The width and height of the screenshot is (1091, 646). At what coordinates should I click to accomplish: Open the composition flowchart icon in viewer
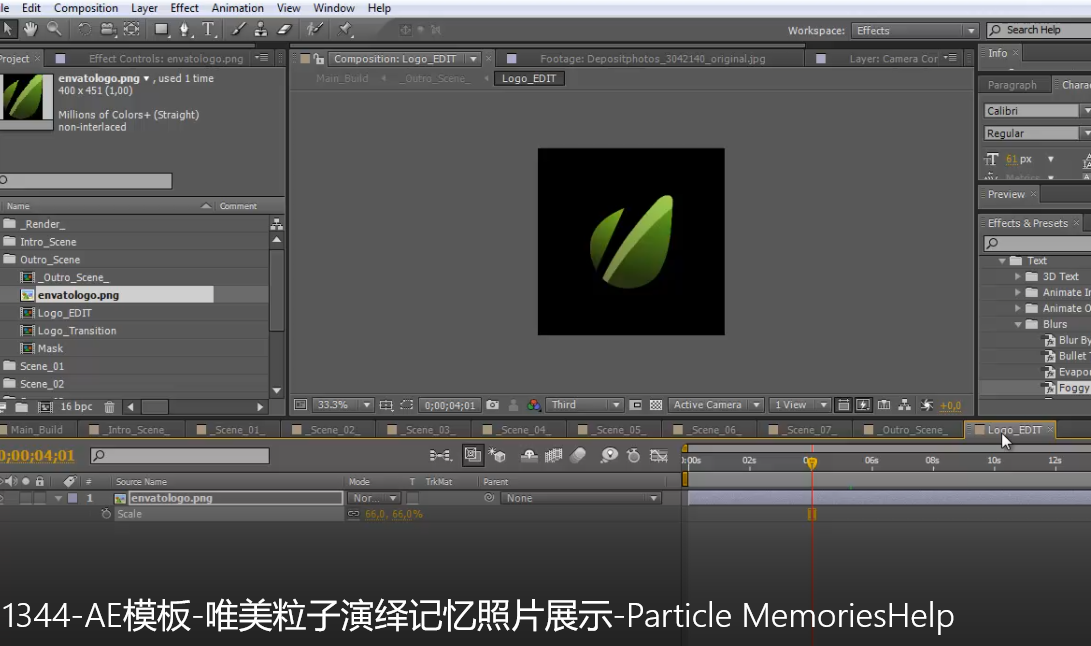pyautogui.click(x=905, y=405)
